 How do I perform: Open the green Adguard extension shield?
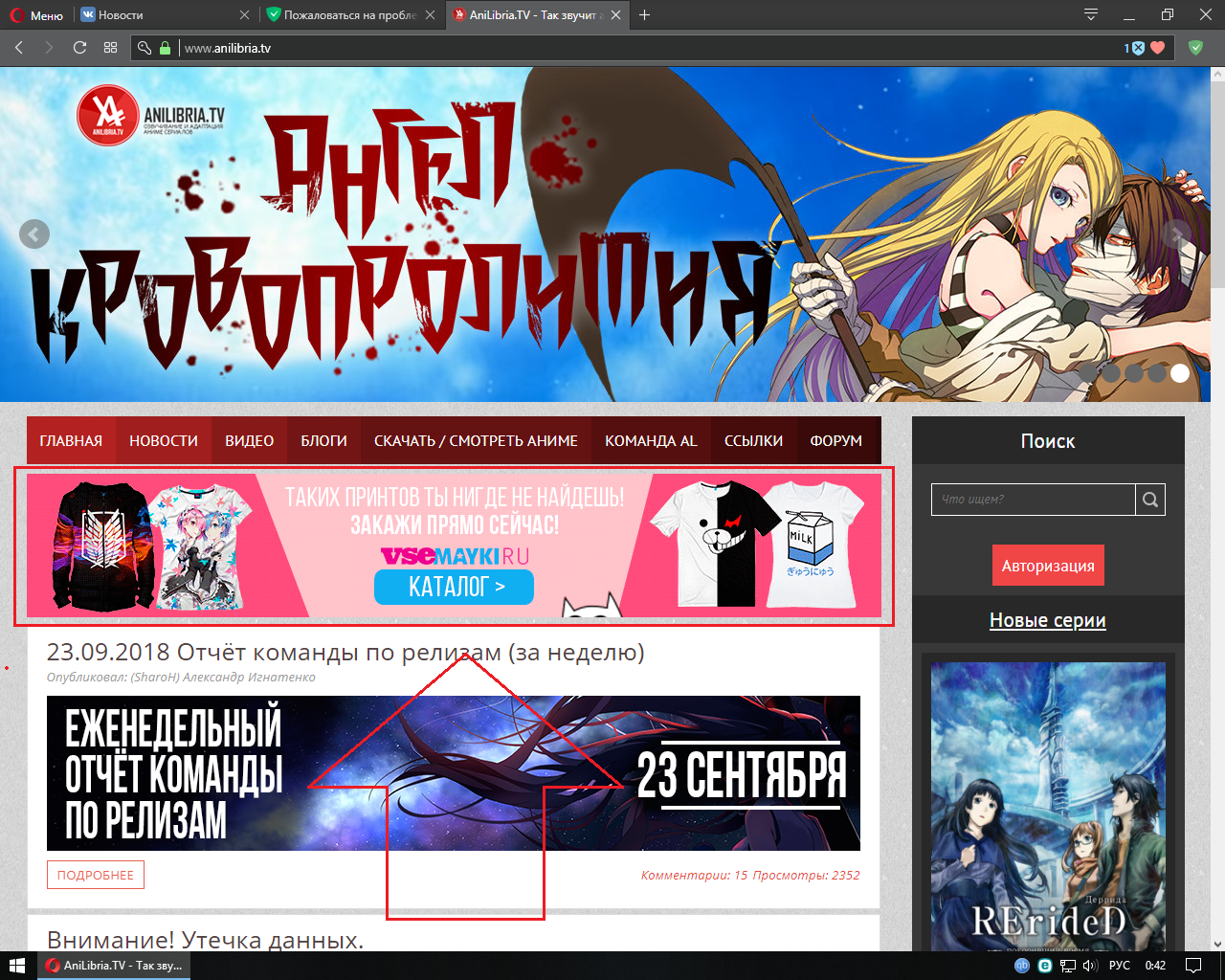(x=1194, y=46)
